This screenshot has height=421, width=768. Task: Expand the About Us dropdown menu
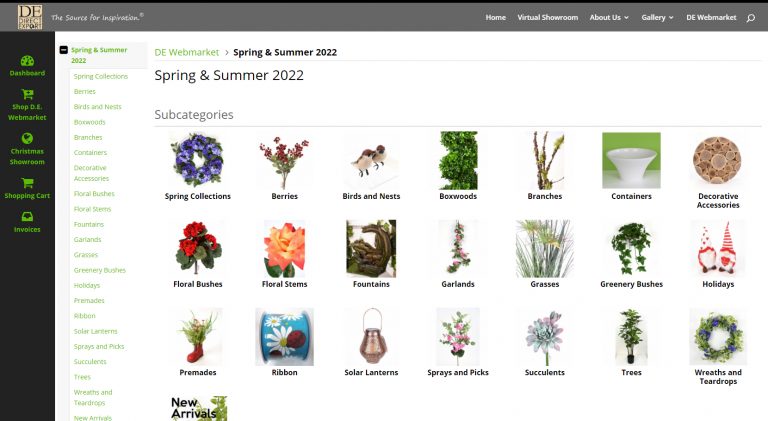[609, 17]
